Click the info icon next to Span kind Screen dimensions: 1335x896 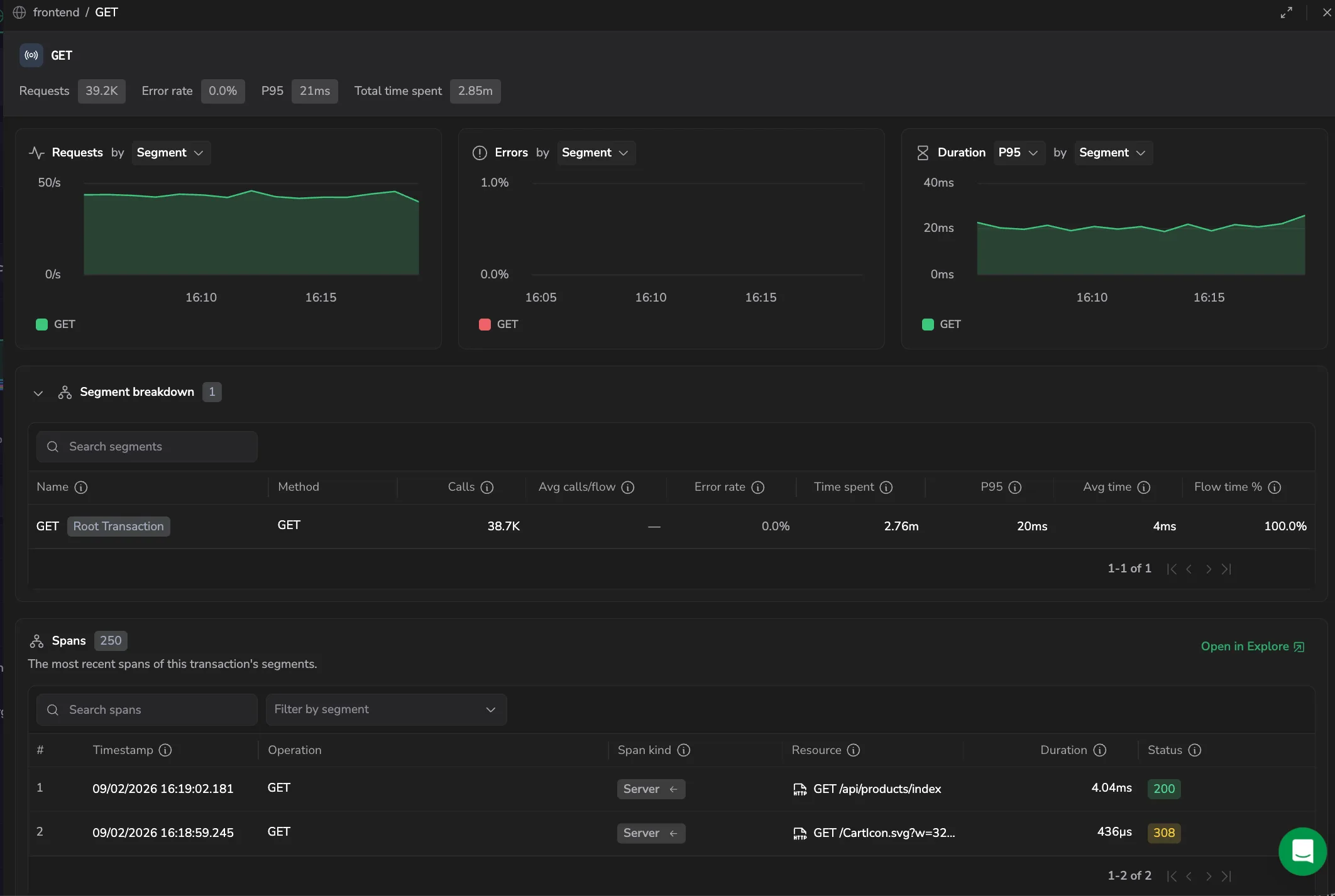[684, 750]
